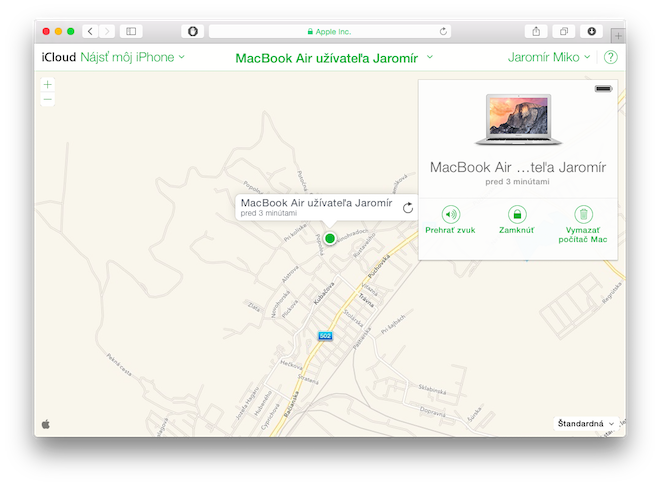Viewport: 660px width, 486px height.
Task: Click the Púchovská road label
Action: coord(379,266)
